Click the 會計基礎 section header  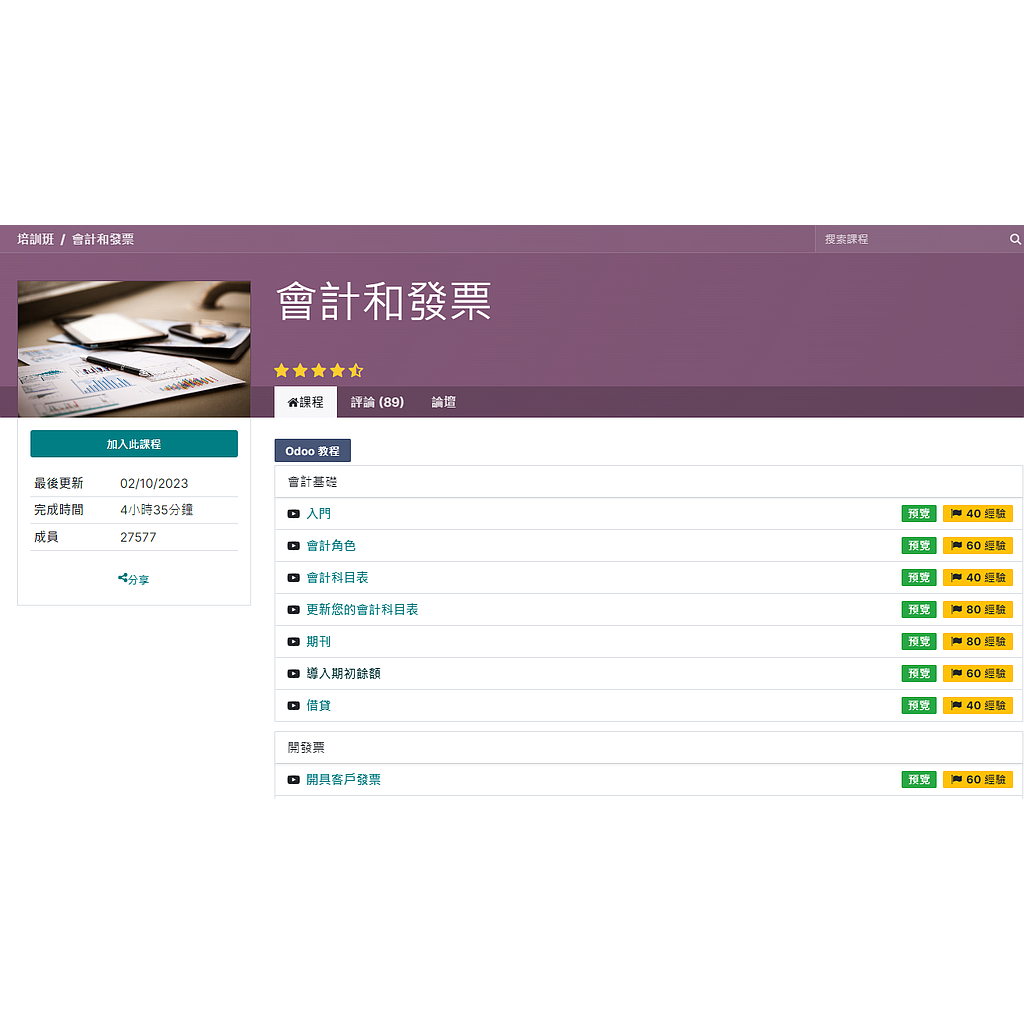648,482
